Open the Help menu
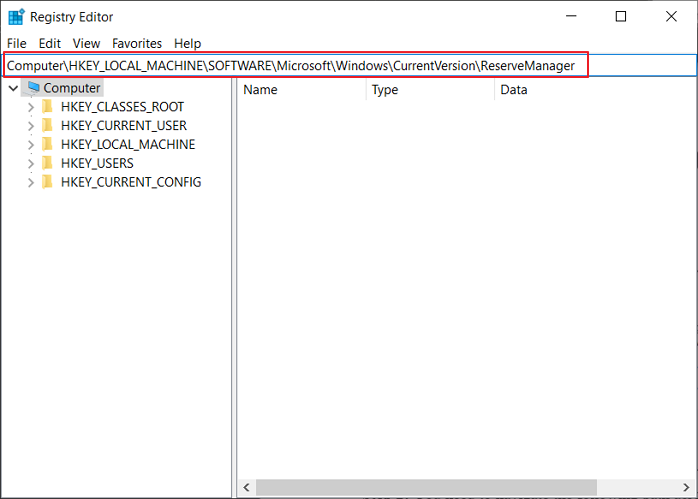Image resolution: width=698 pixels, height=499 pixels. coord(187,43)
